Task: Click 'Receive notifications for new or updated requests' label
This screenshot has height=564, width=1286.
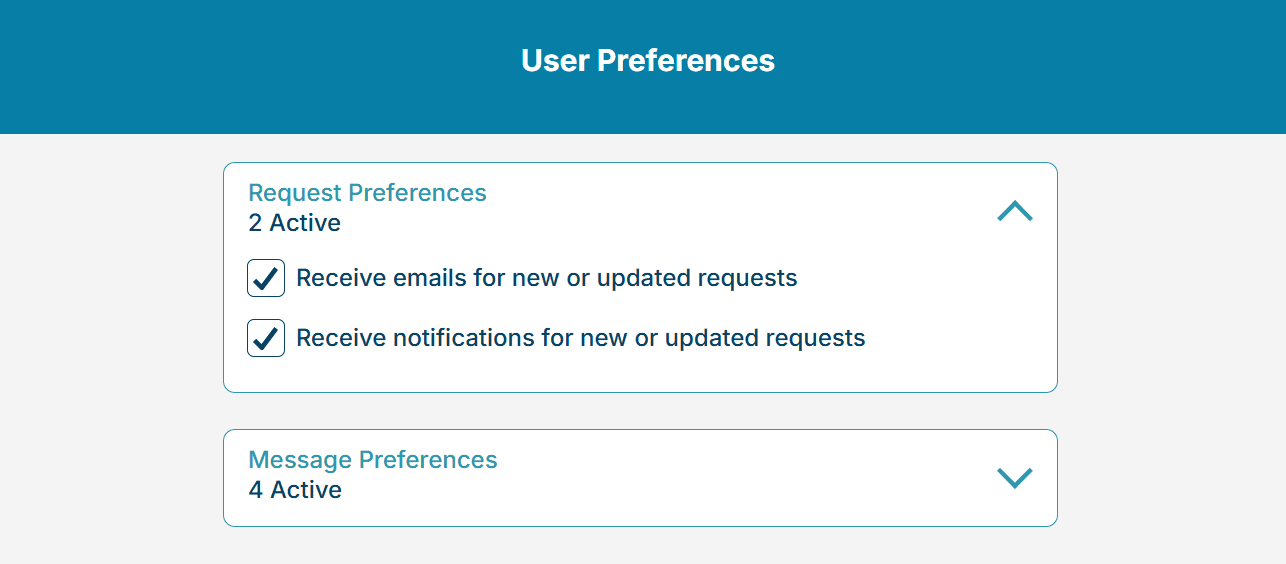Action: (580, 338)
